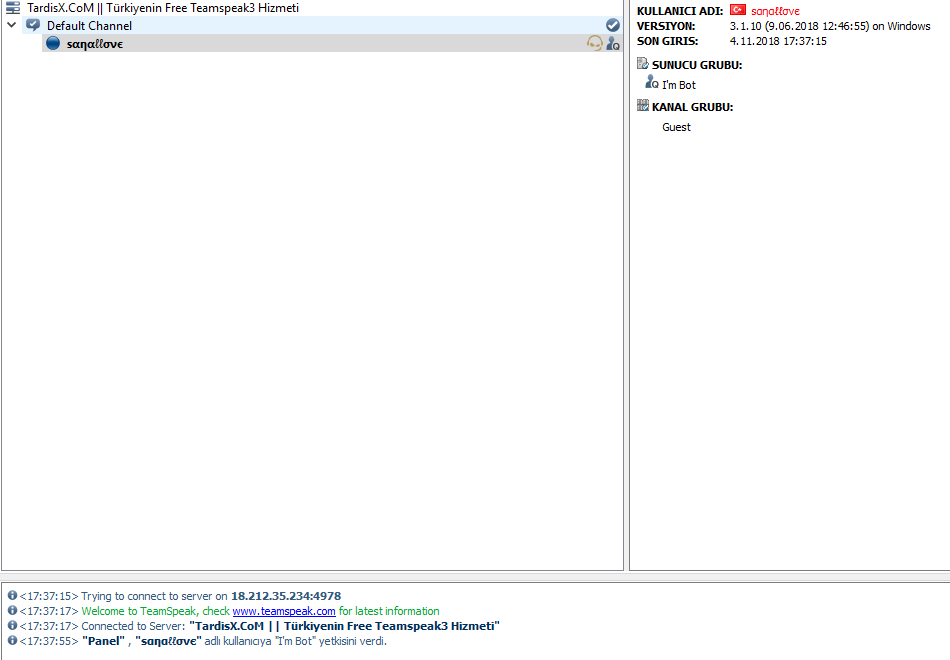Click the connected server name in log
The height and width of the screenshot is (660, 950).
344,626
